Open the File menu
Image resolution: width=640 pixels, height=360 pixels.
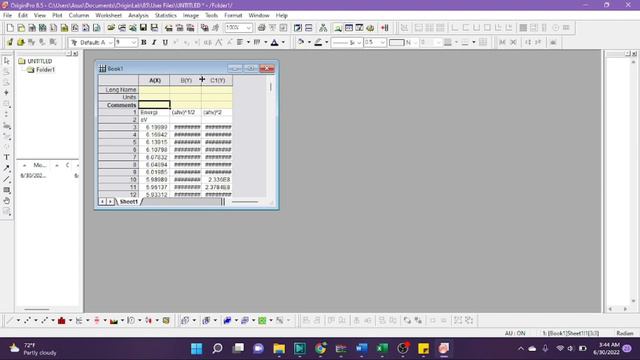7,16
